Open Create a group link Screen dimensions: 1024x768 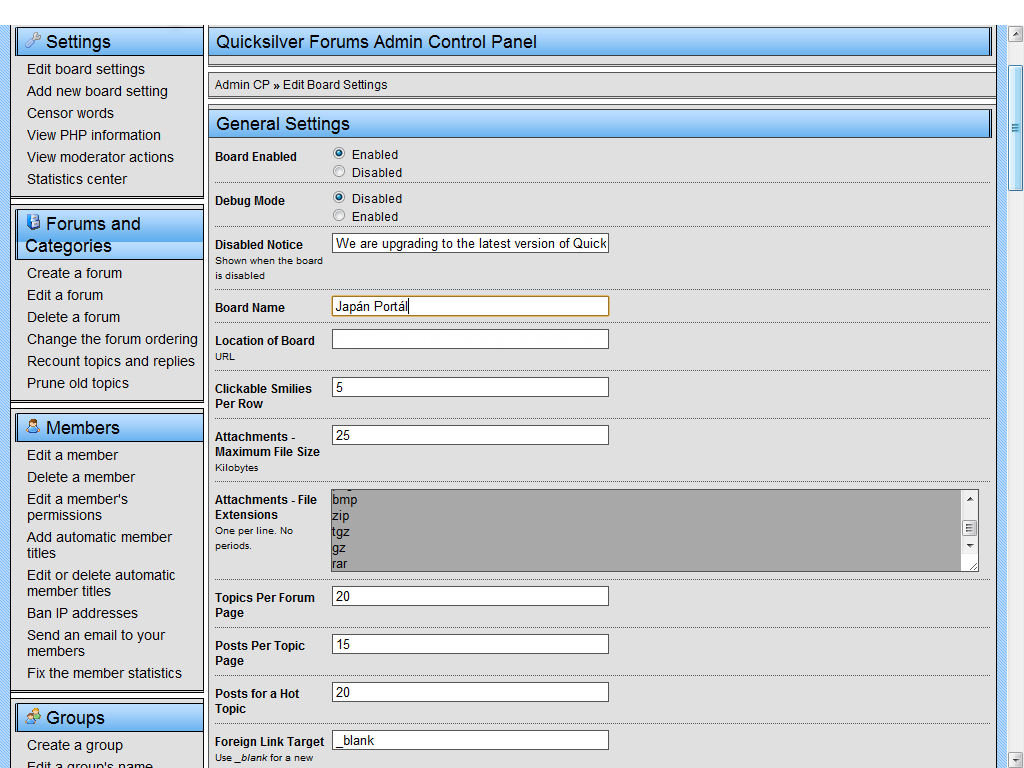(x=74, y=745)
